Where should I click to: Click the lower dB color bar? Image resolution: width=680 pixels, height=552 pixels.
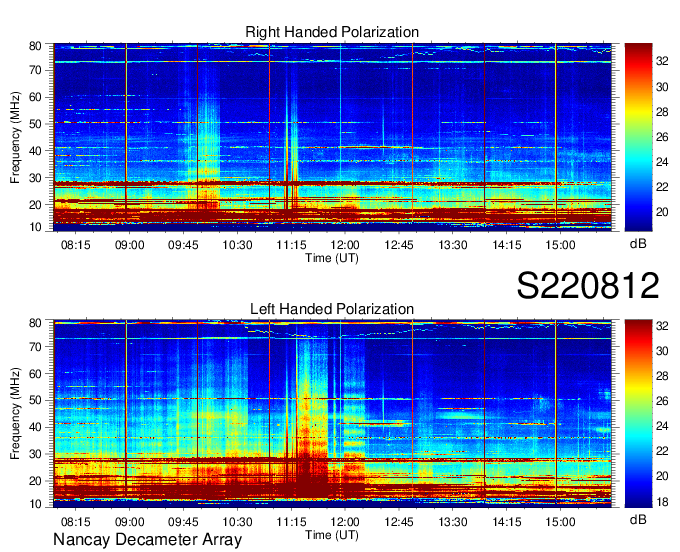(638, 414)
